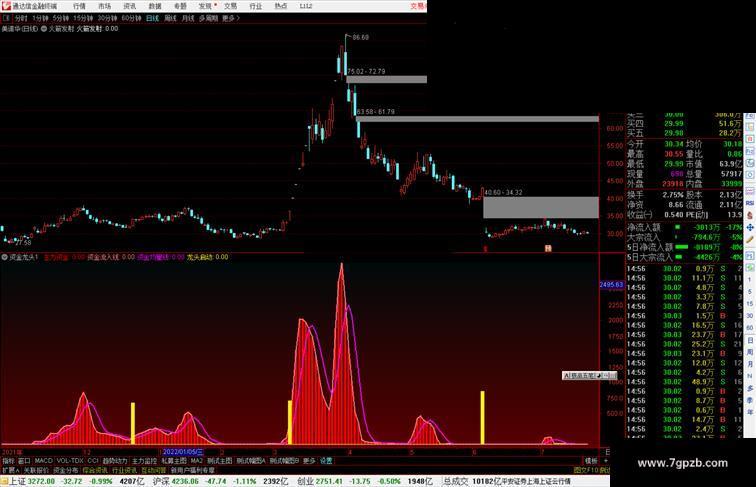Click the 上证 3272.00 index in status bar
756x487 pixels.
(x=33, y=481)
